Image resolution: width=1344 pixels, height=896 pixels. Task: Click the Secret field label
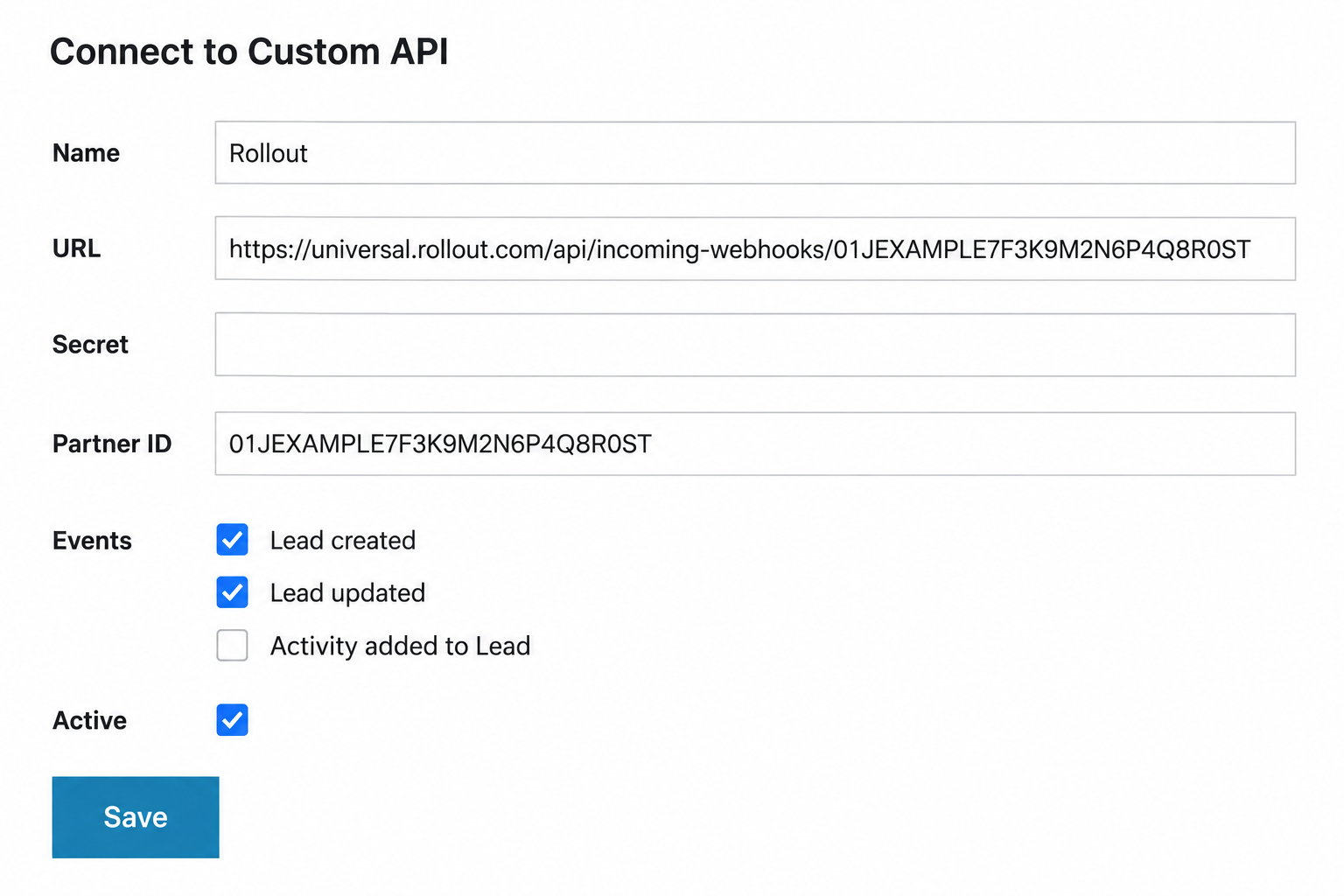click(90, 345)
